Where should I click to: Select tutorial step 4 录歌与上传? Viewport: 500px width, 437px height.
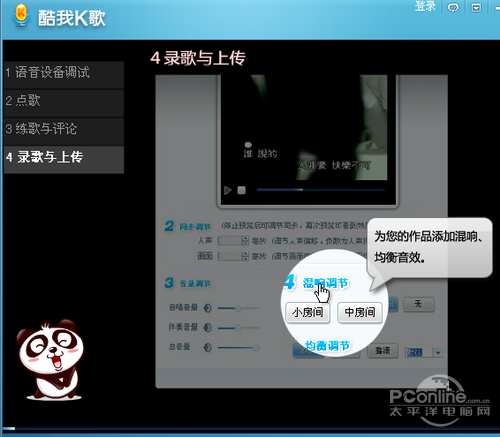(64, 159)
